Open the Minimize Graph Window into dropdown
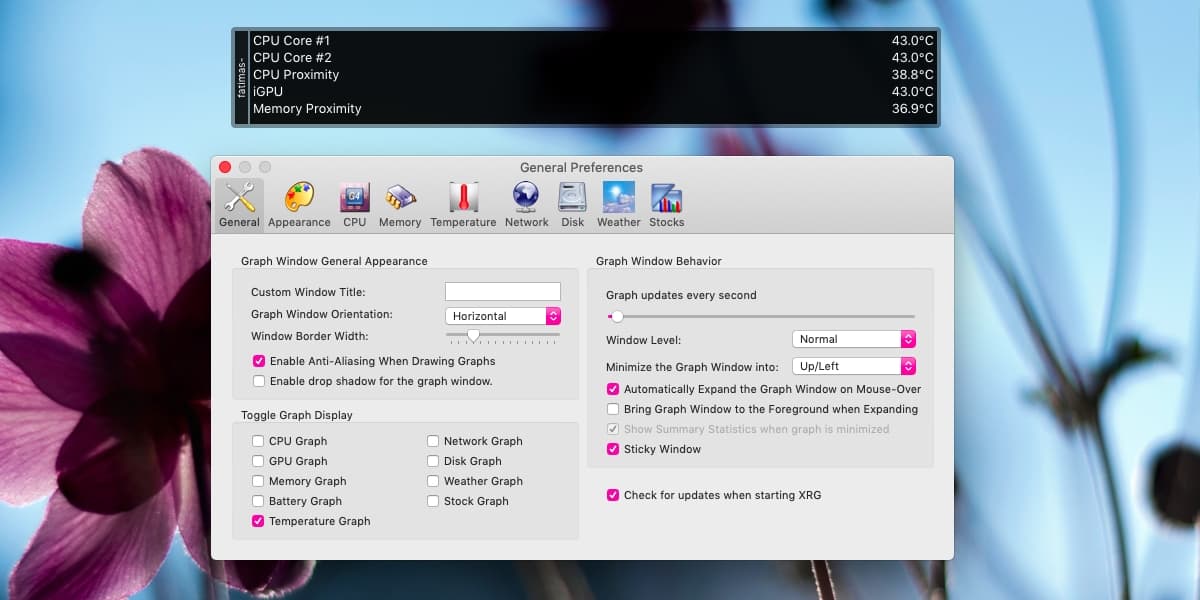This screenshot has width=1200, height=600. point(854,366)
